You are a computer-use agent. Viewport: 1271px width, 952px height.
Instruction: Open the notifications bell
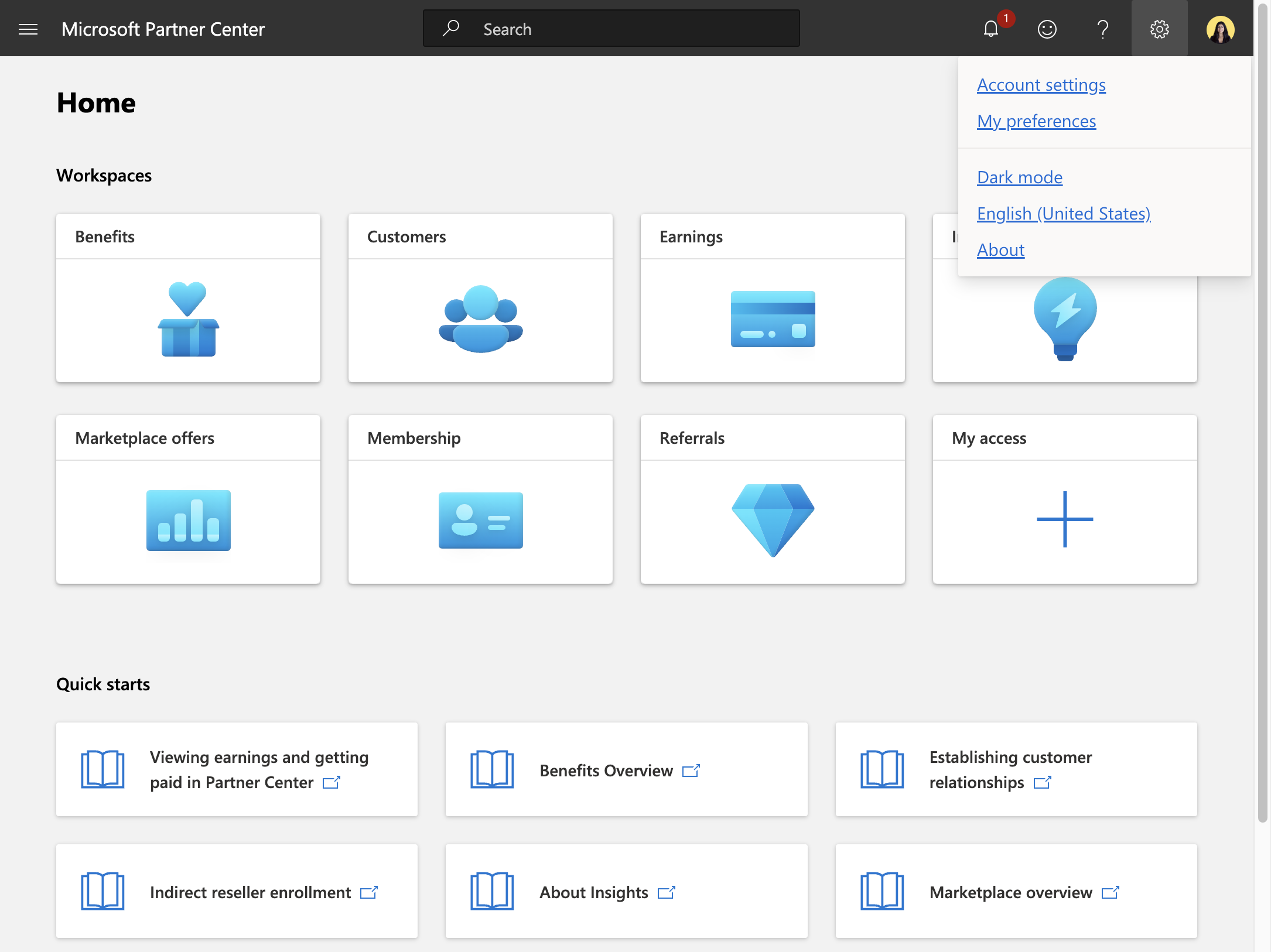[x=991, y=29]
